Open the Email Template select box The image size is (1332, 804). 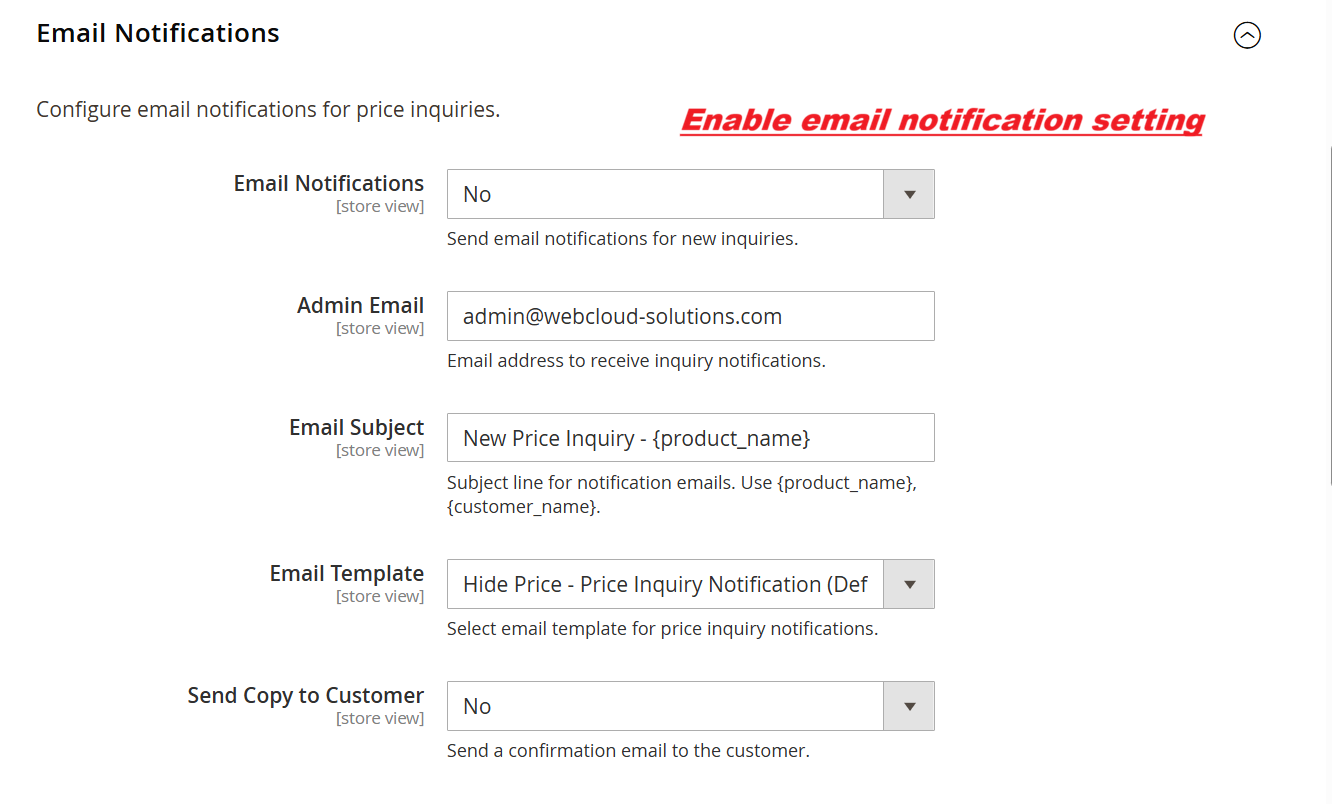[x=665, y=584]
